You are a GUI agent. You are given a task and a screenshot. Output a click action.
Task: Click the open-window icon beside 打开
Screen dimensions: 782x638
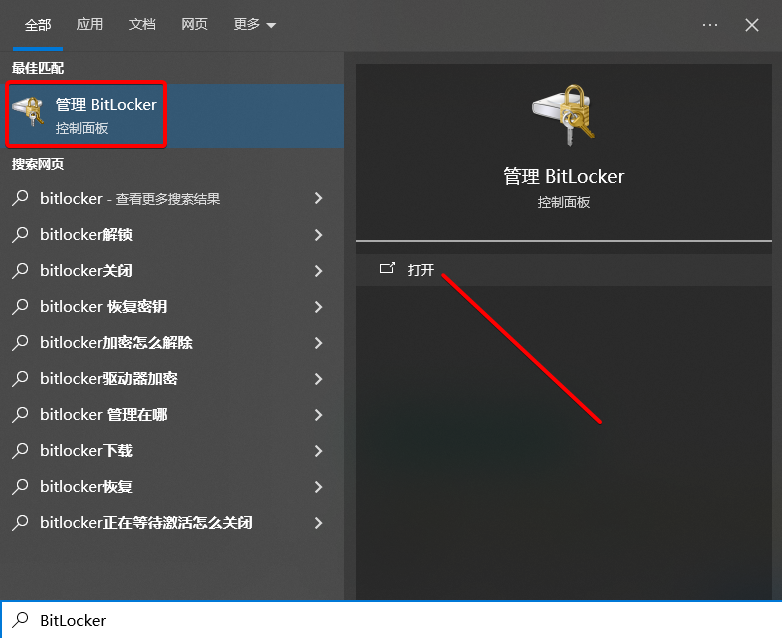[x=387, y=268]
